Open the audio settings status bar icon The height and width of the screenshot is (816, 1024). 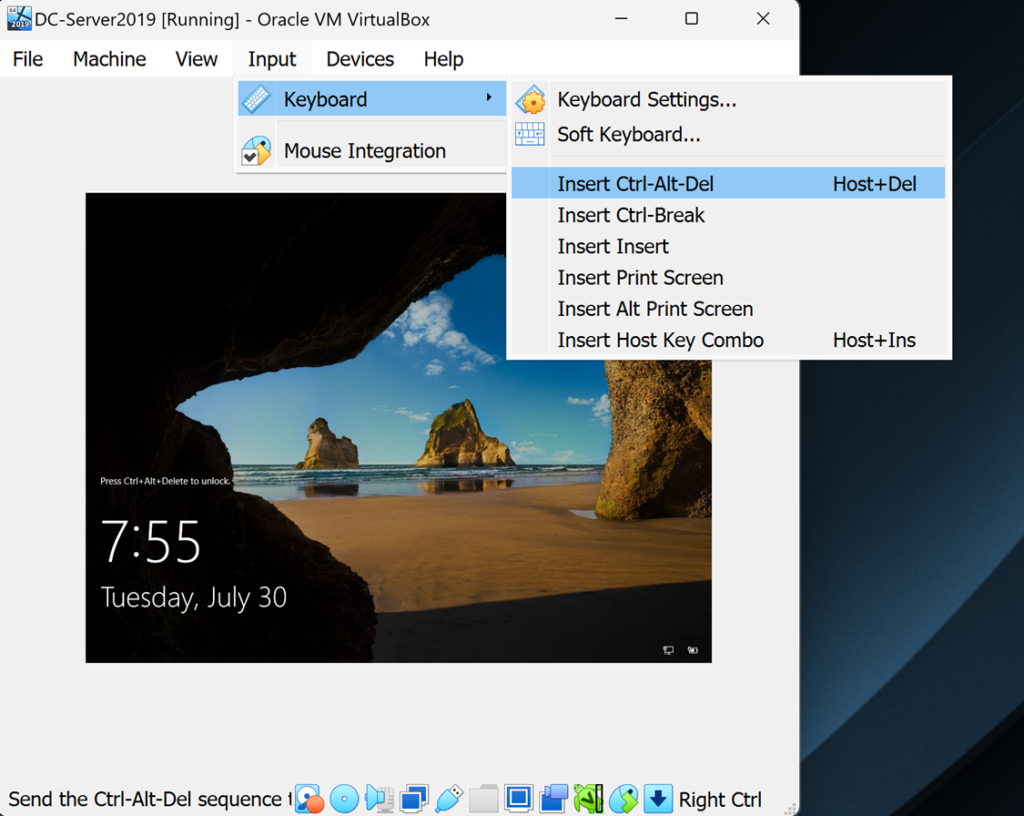pyautogui.click(x=379, y=798)
